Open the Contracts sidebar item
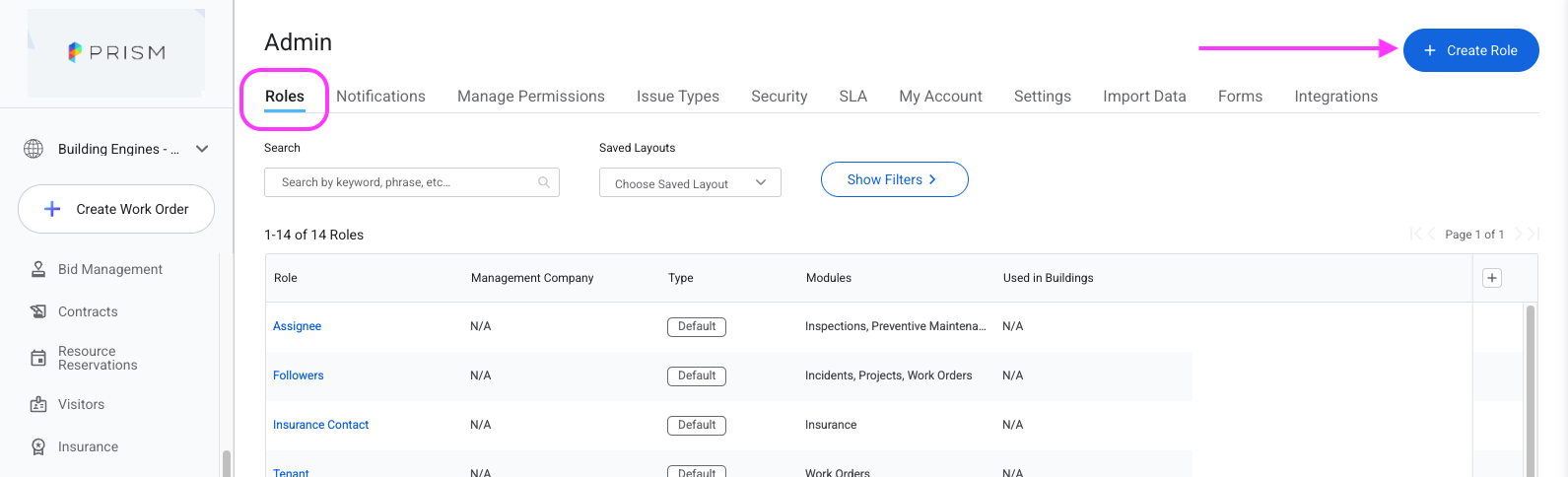 pyautogui.click(x=88, y=311)
